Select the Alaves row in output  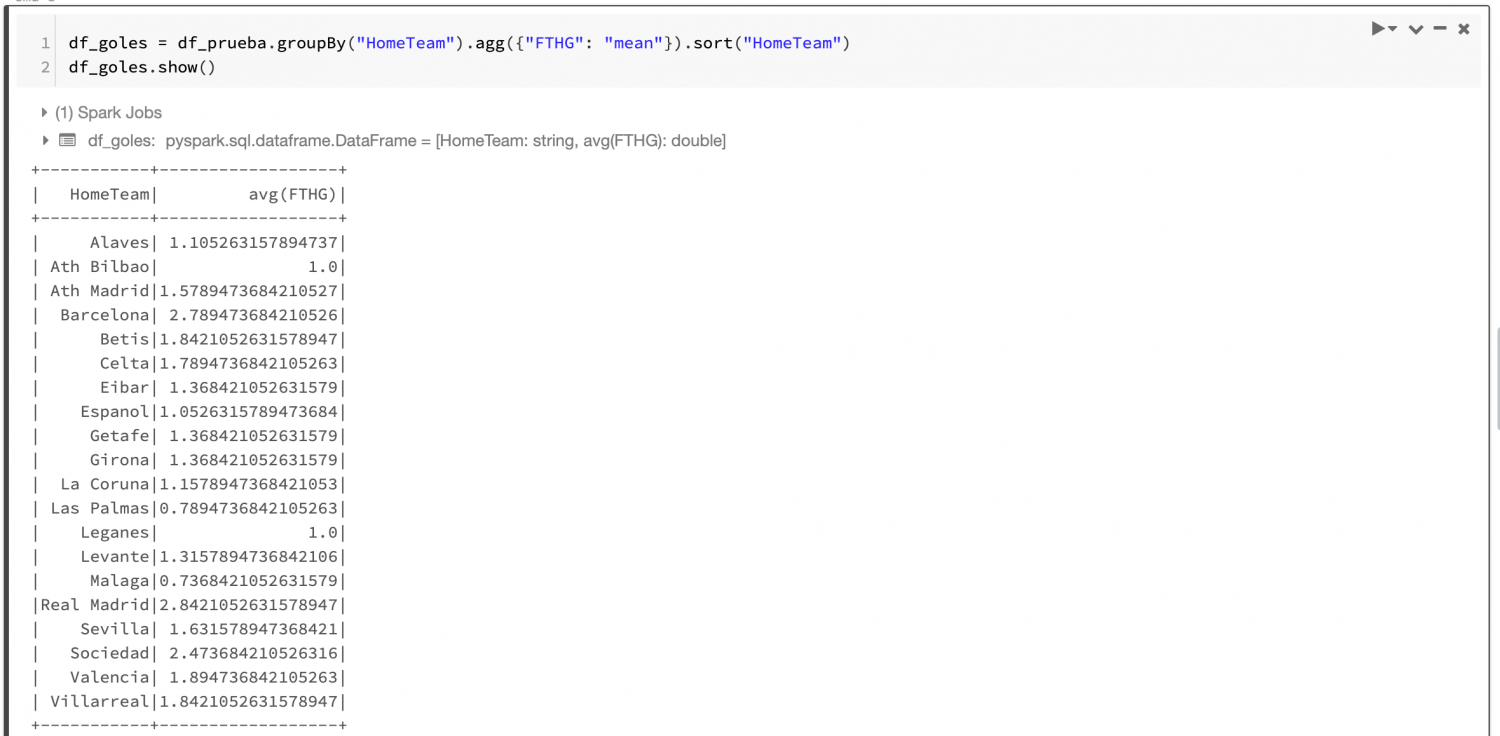click(x=190, y=242)
